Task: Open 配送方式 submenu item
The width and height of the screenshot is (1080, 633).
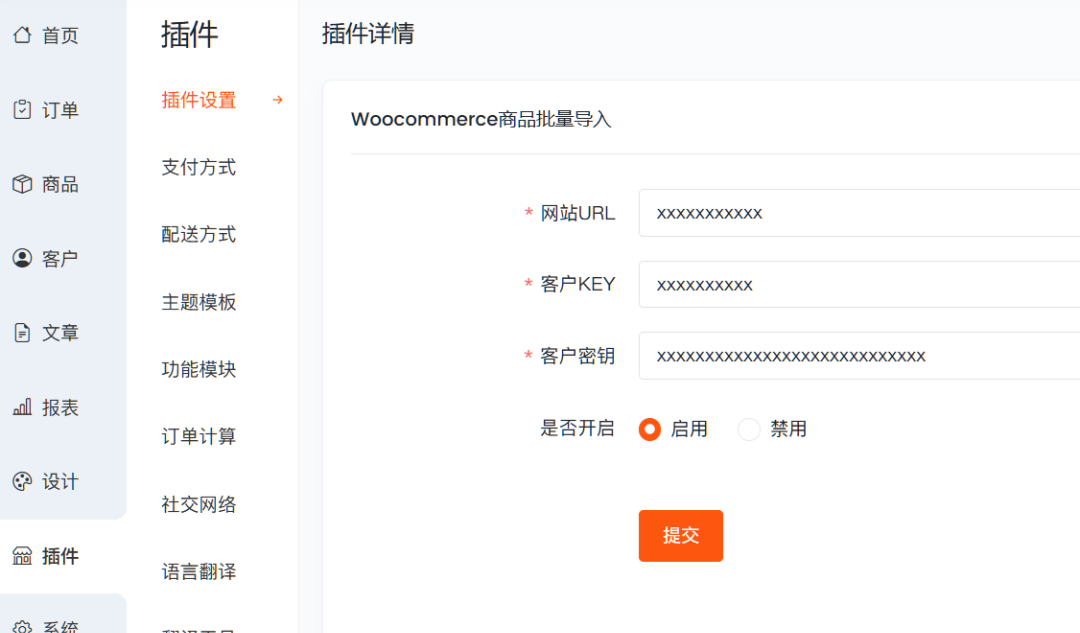Action: (199, 234)
